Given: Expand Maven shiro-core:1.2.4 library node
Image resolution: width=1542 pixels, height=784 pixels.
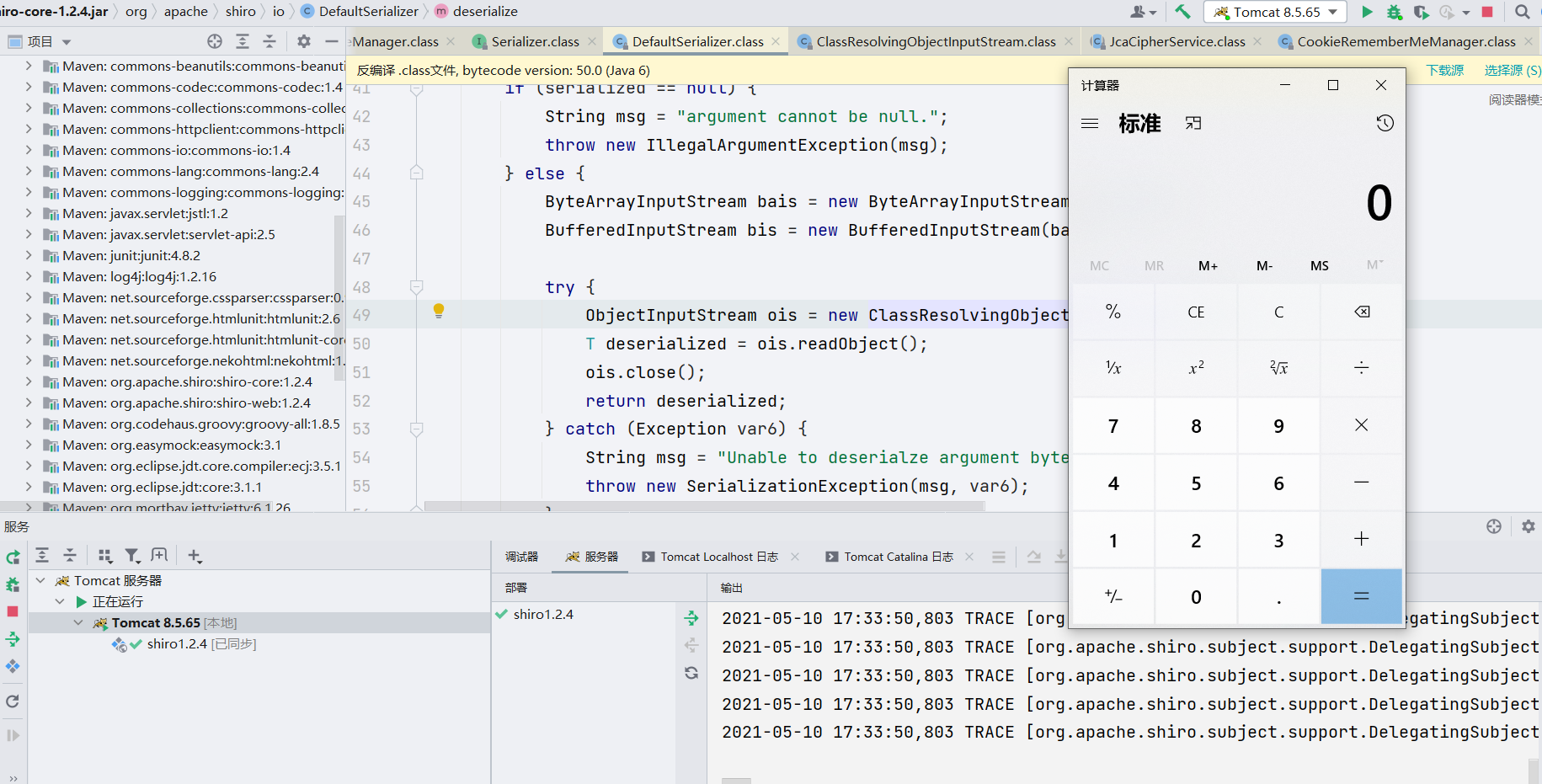Looking at the screenshot, I should [29, 381].
